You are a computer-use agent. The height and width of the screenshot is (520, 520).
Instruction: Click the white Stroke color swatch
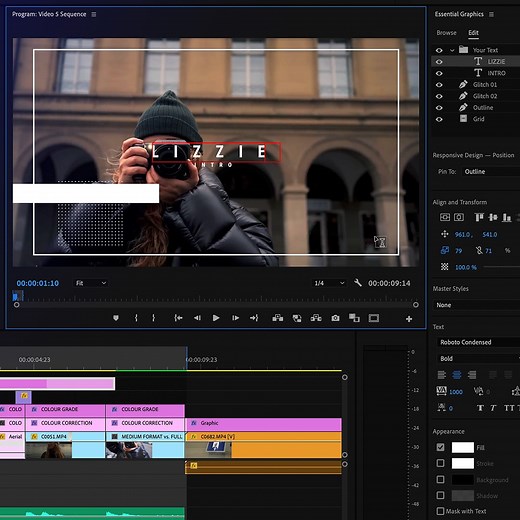click(x=463, y=463)
